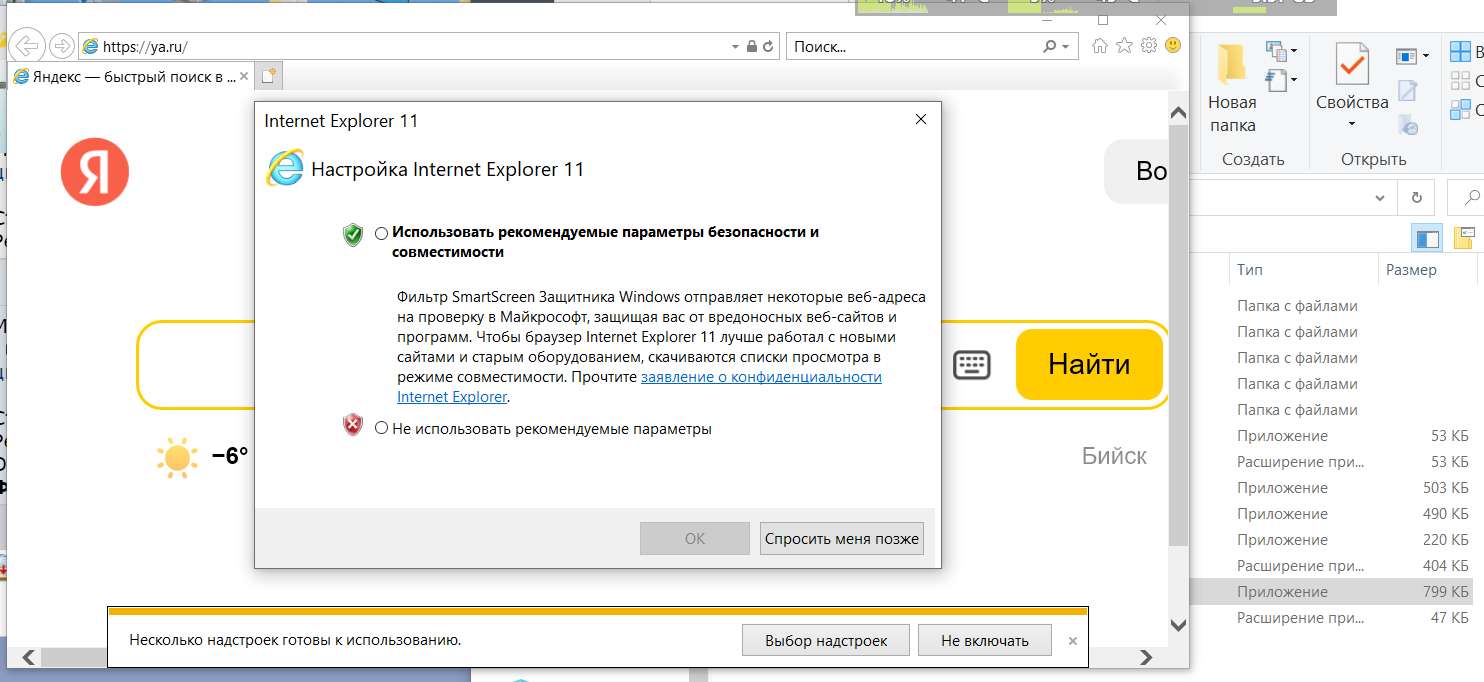Click Спросить меня позже button
The image size is (1484, 682).
(x=841, y=538)
